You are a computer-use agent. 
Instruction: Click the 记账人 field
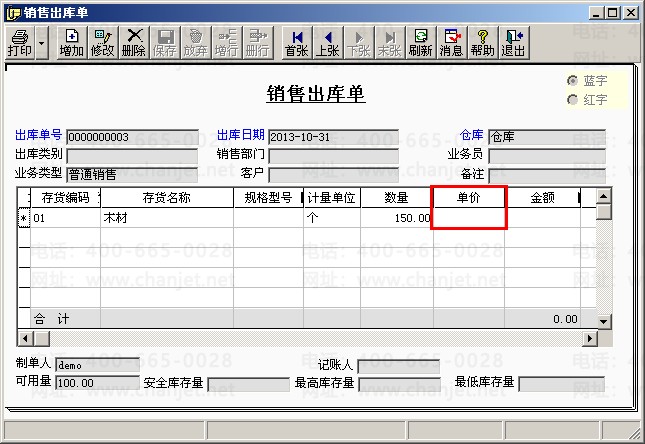399,366
